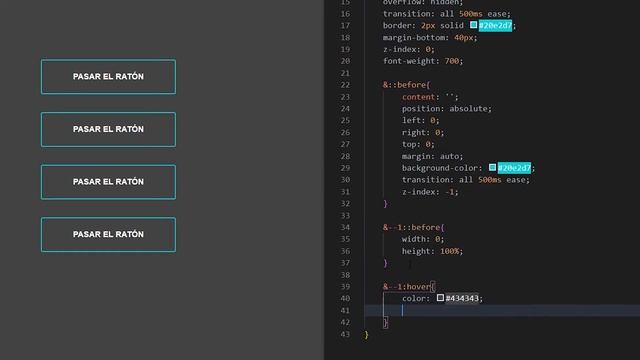640x360 pixels.
Task: Select line via line number 22
Action: [x=345, y=85]
